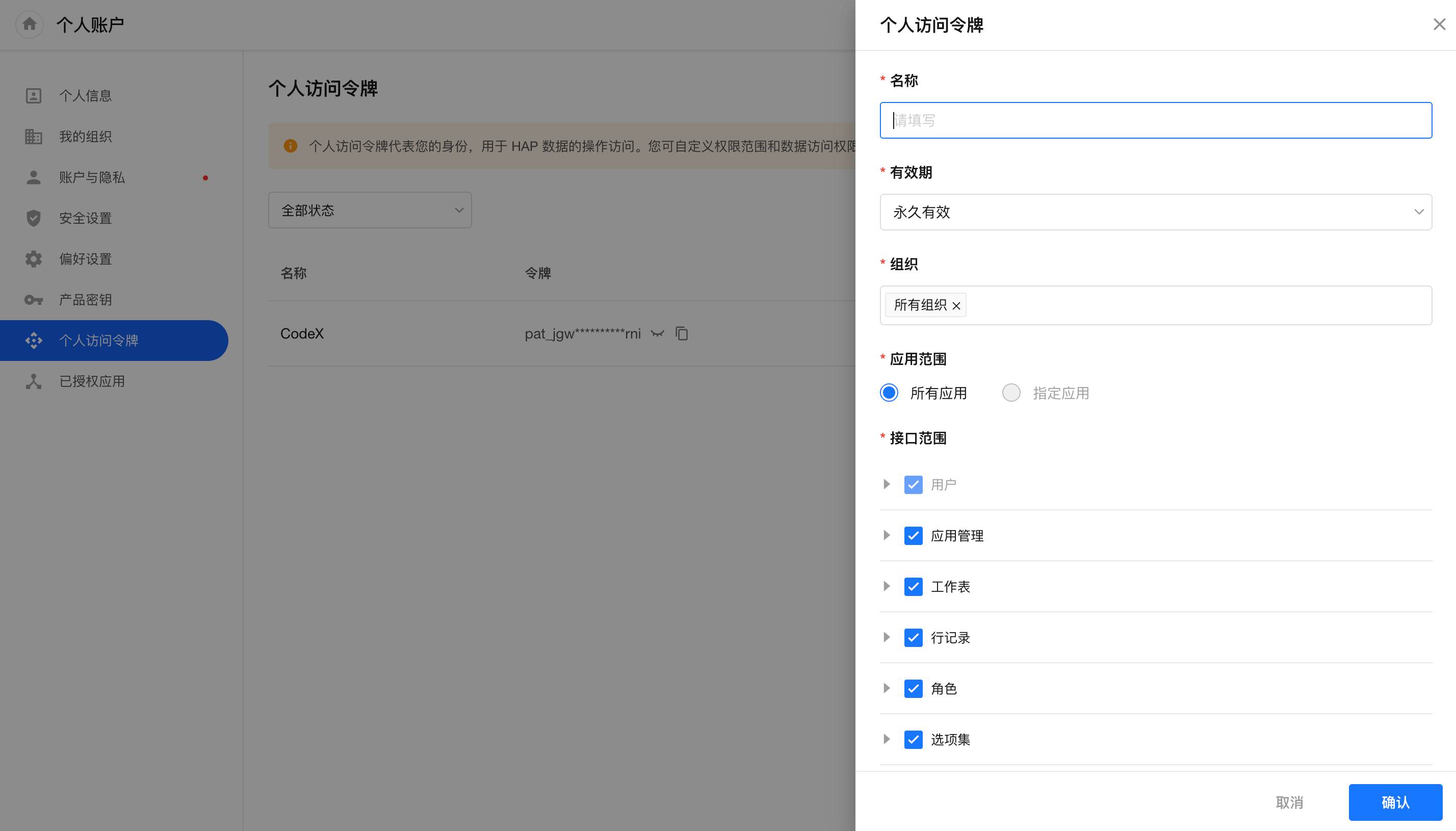Click the 我的组织 building icon

click(x=34, y=137)
